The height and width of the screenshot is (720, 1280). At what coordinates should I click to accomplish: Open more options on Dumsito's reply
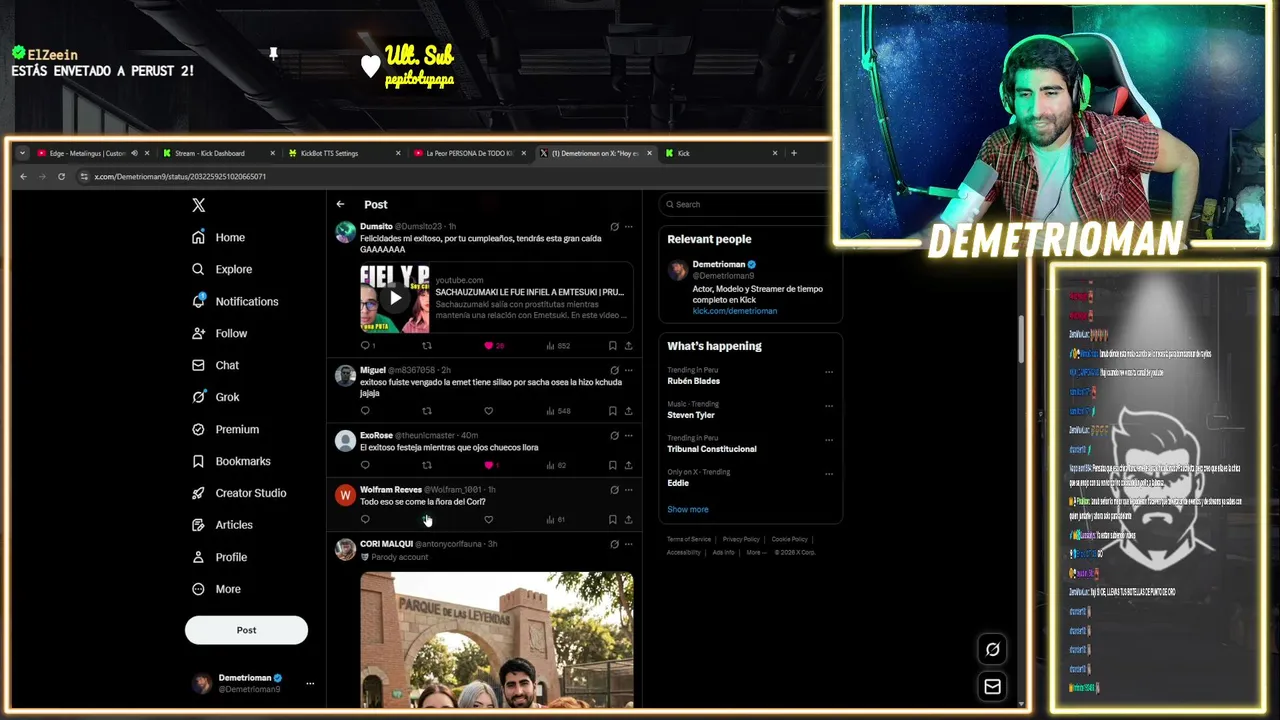(628, 227)
